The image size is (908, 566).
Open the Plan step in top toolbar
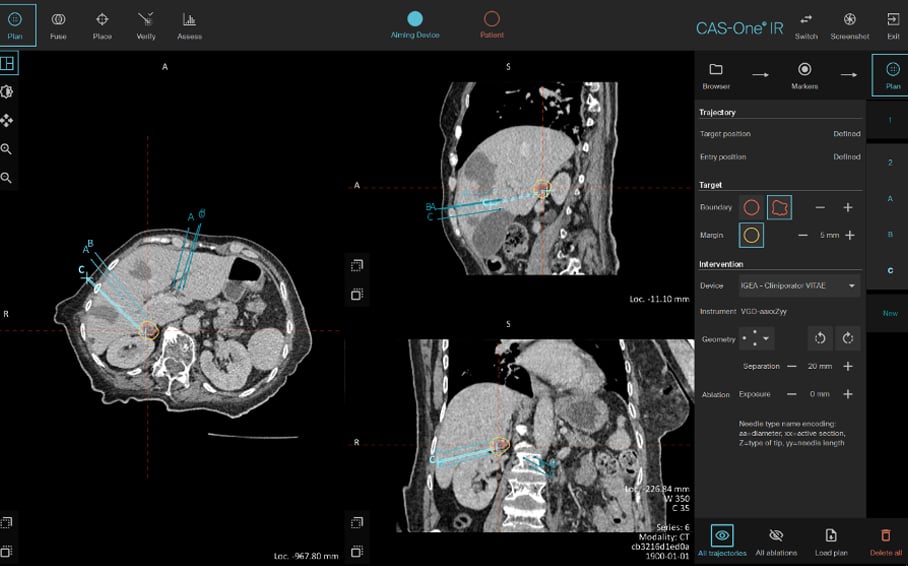pyautogui.click(x=16, y=25)
